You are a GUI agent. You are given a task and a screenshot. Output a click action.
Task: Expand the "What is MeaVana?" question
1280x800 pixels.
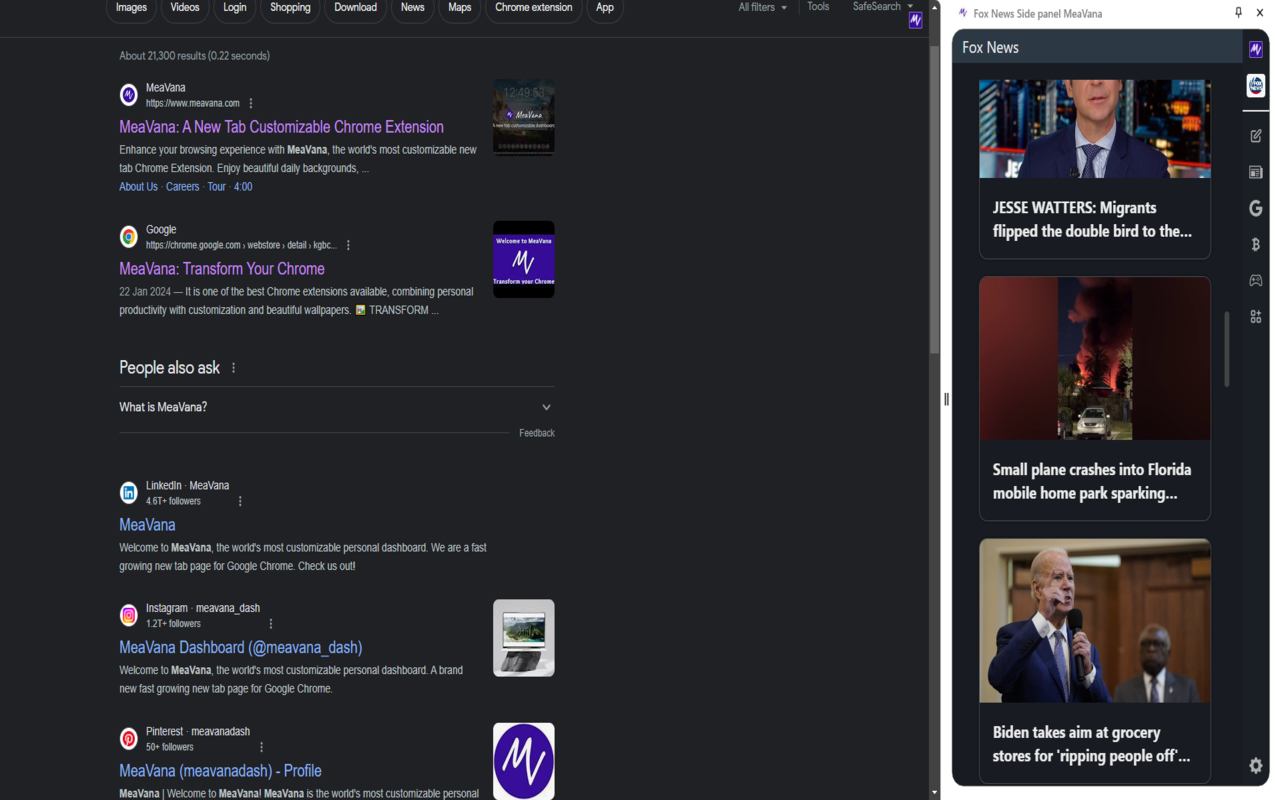pos(337,407)
